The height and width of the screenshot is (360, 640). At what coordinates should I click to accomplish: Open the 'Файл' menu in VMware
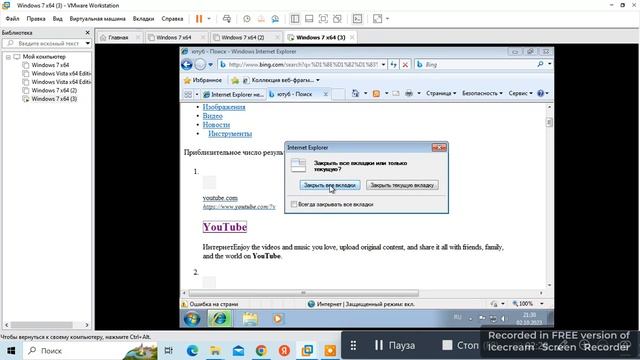pyautogui.click(x=12, y=19)
